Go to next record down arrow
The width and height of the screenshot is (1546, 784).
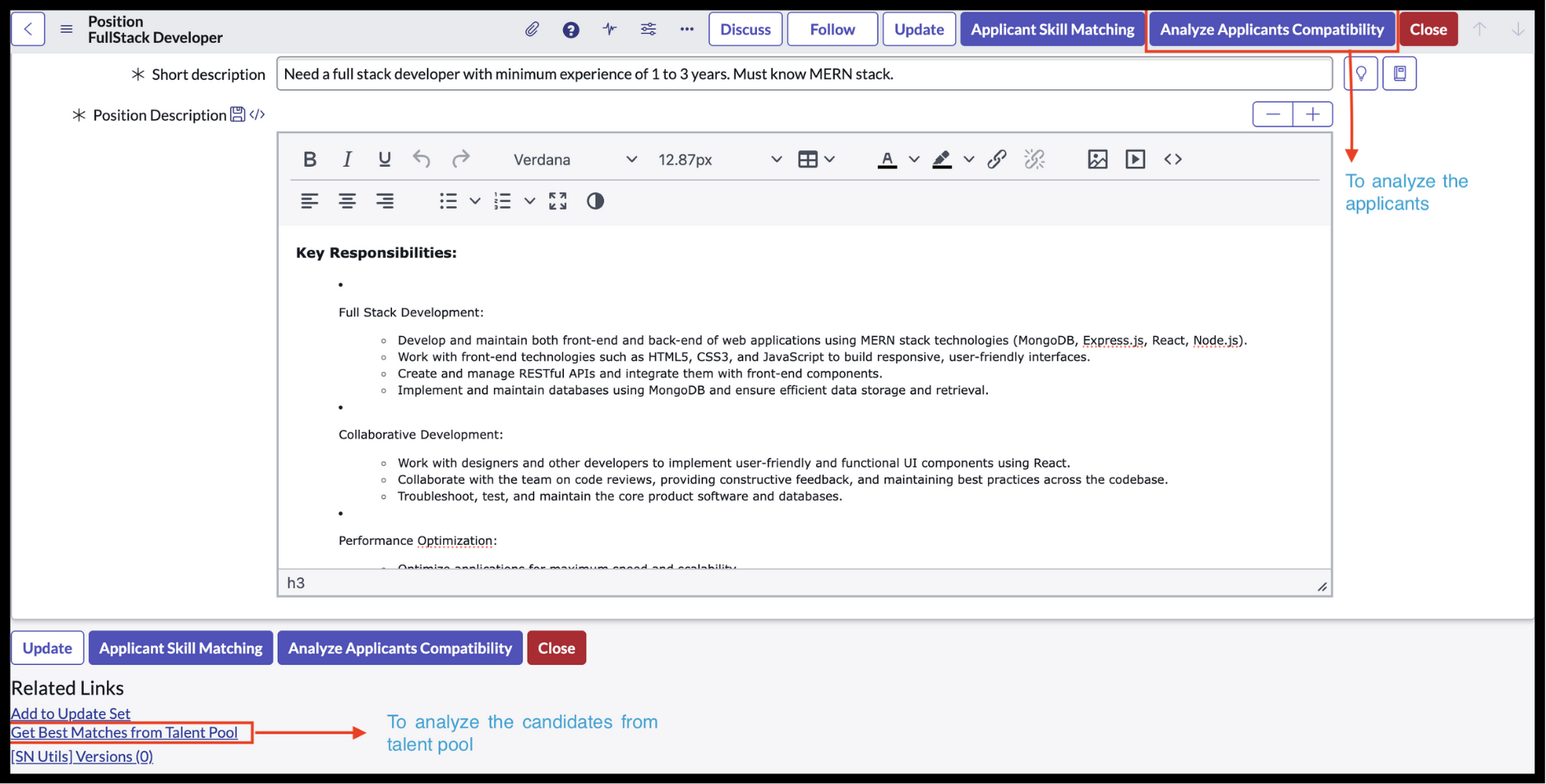pos(1518,30)
